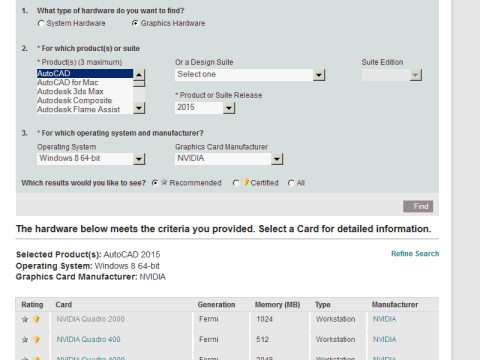This screenshot has width=480, height=360.
Task: Select the Graphics Hardware radio button
Action: click(x=135, y=23)
